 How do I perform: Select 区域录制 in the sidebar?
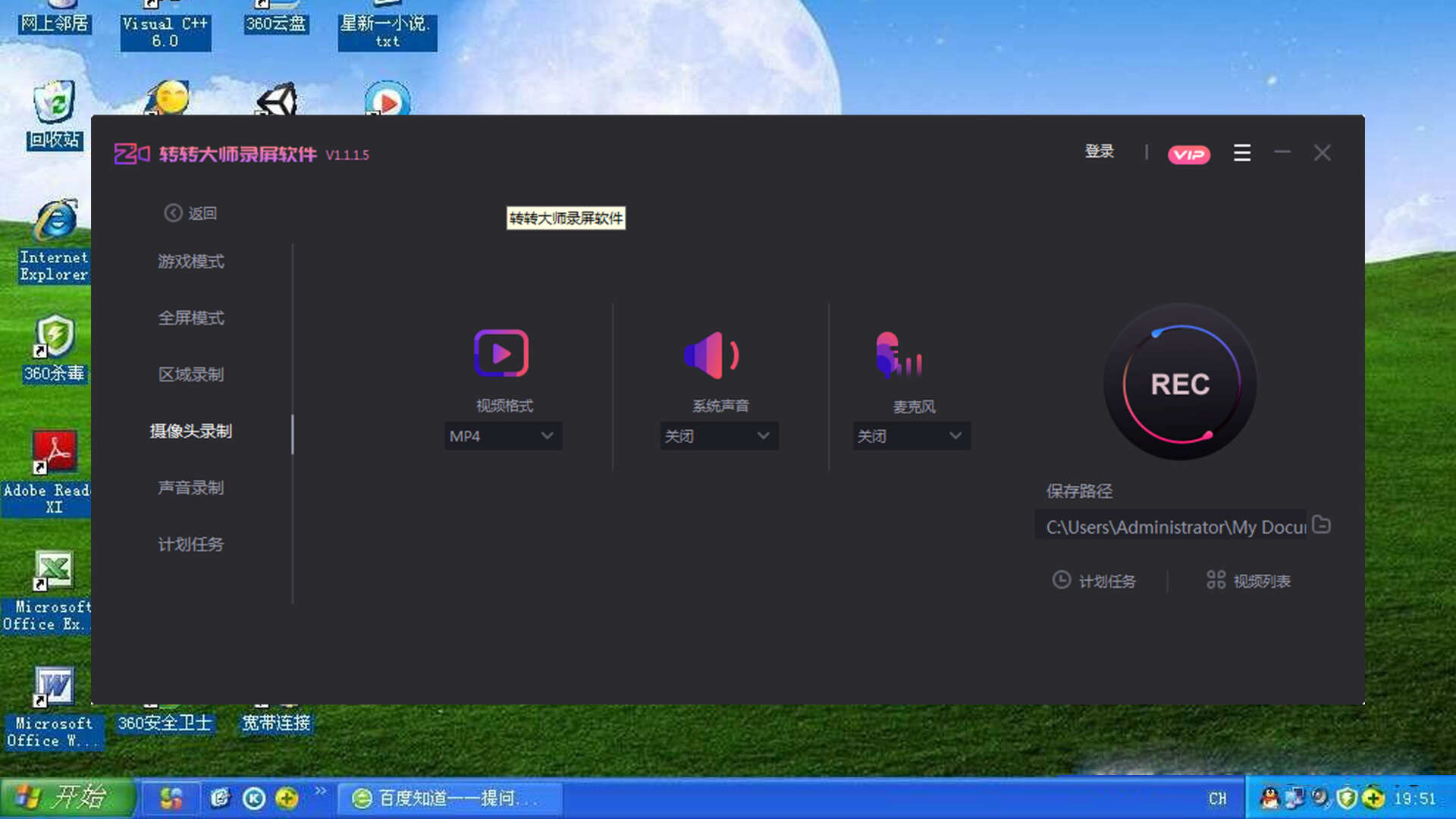(190, 375)
